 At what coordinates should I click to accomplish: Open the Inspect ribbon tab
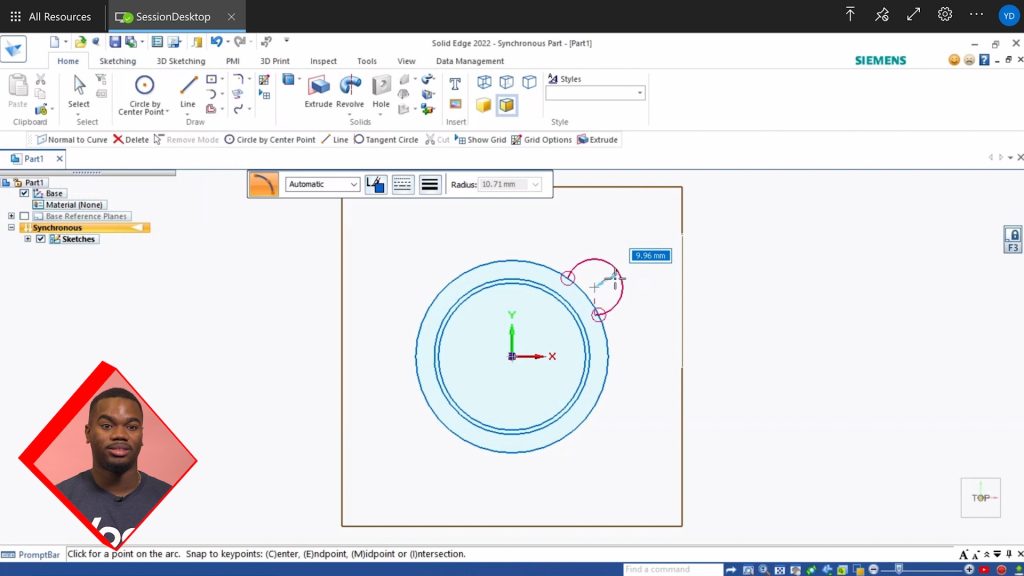pos(323,61)
